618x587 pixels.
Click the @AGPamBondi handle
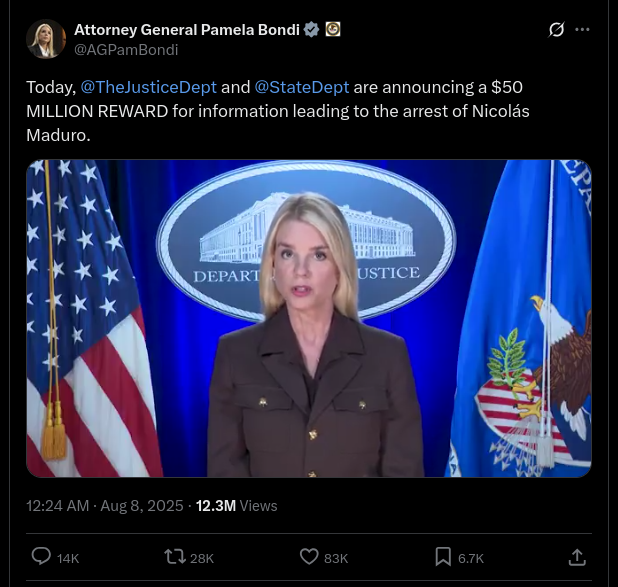pyautogui.click(x=126, y=50)
